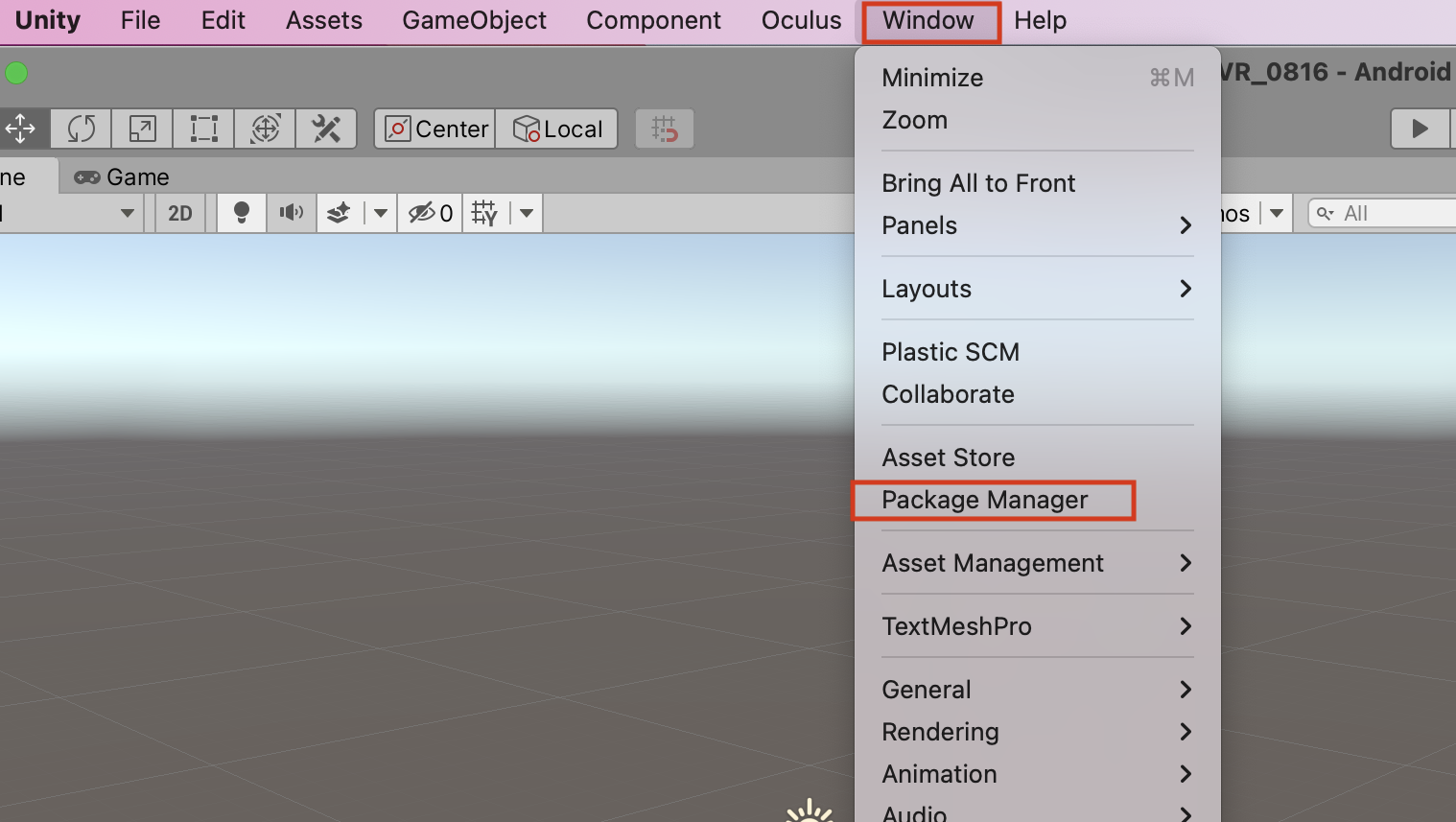Click the grid visibility axis icon

(x=484, y=213)
